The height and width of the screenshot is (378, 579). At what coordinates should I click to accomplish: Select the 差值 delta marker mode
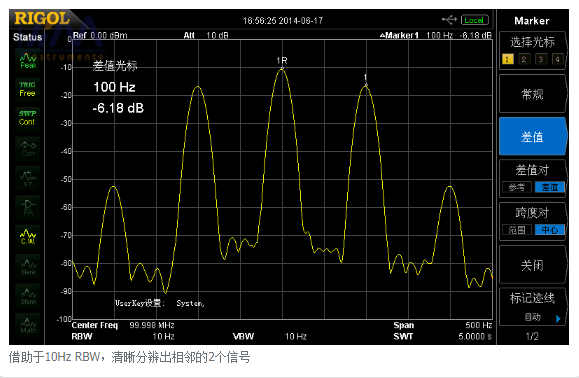pyautogui.click(x=532, y=137)
